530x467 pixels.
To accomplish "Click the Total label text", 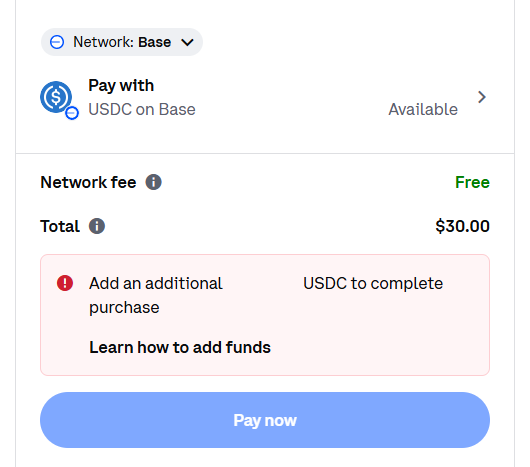I will [60, 226].
